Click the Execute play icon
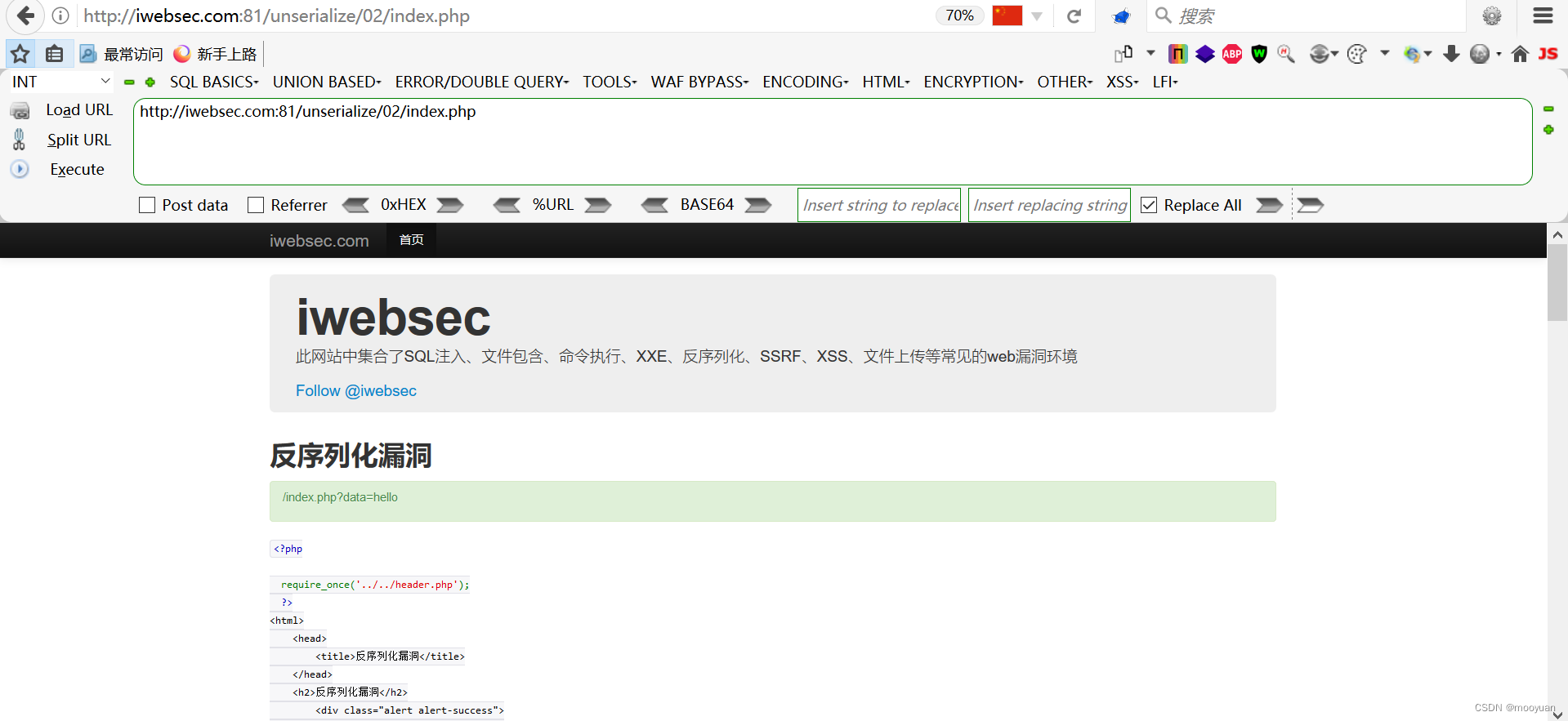 coord(20,169)
